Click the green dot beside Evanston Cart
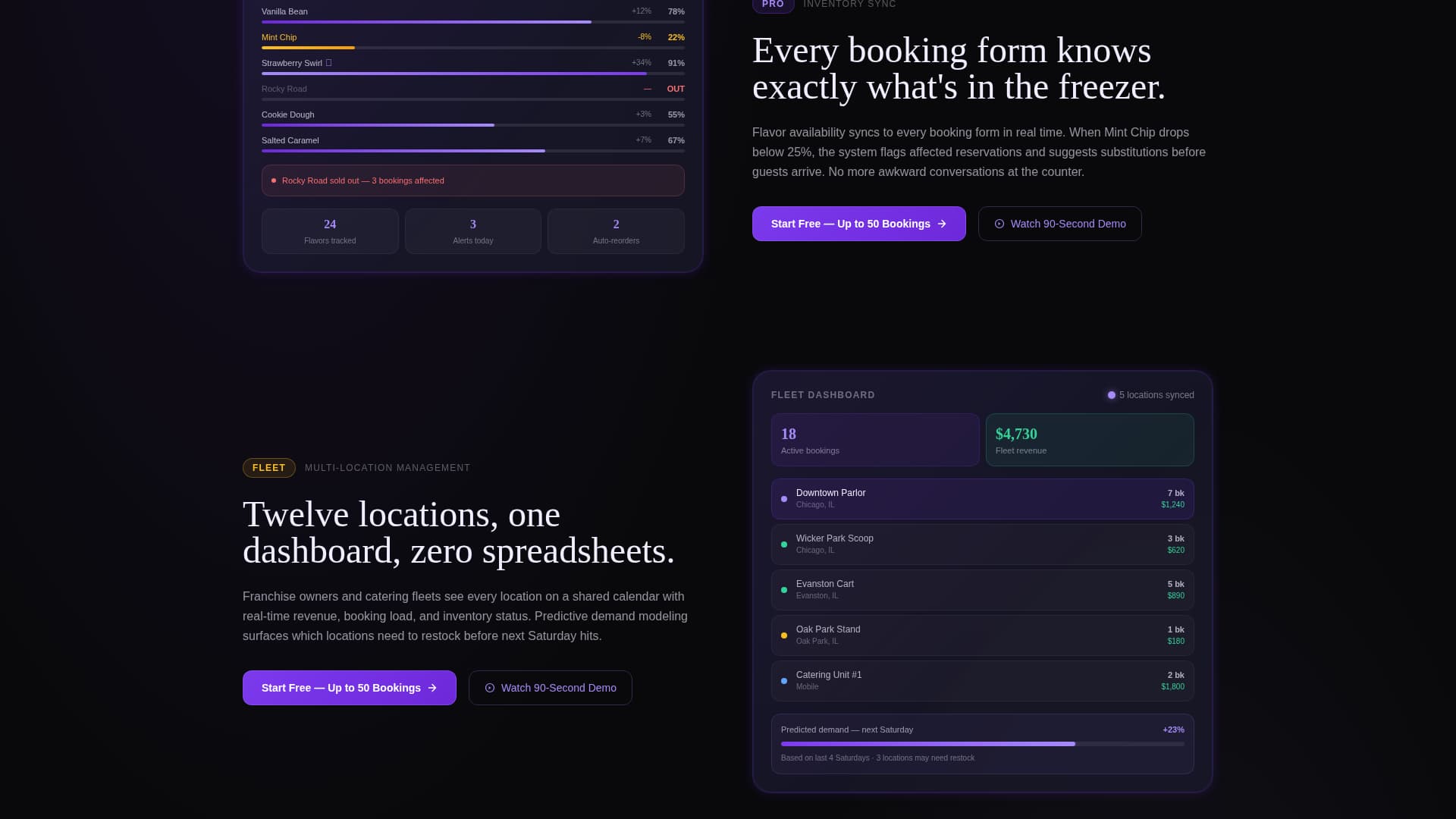Screen dimensions: 1456x819 [784, 590]
